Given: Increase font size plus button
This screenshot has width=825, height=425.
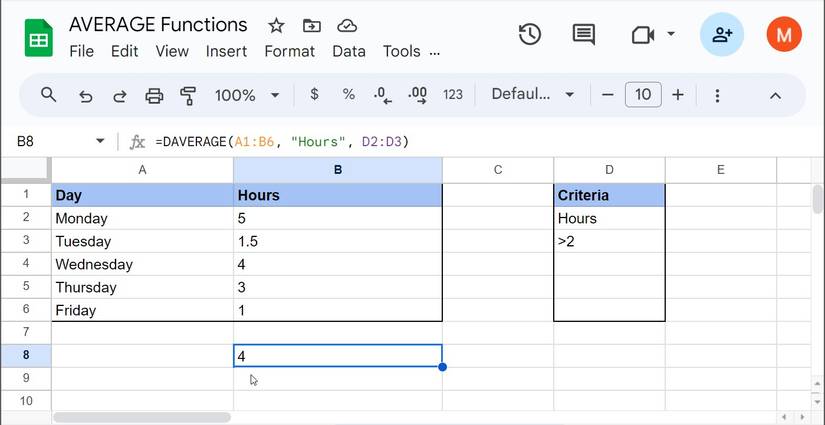Looking at the screenshot, I should tap(678, 95).
